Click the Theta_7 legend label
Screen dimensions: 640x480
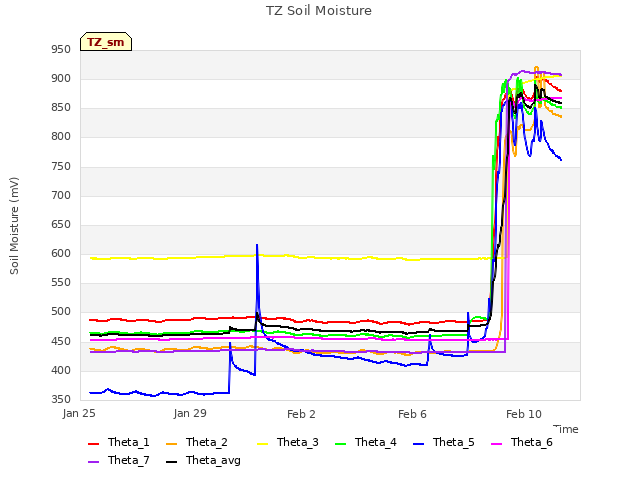tap(129, 460)
